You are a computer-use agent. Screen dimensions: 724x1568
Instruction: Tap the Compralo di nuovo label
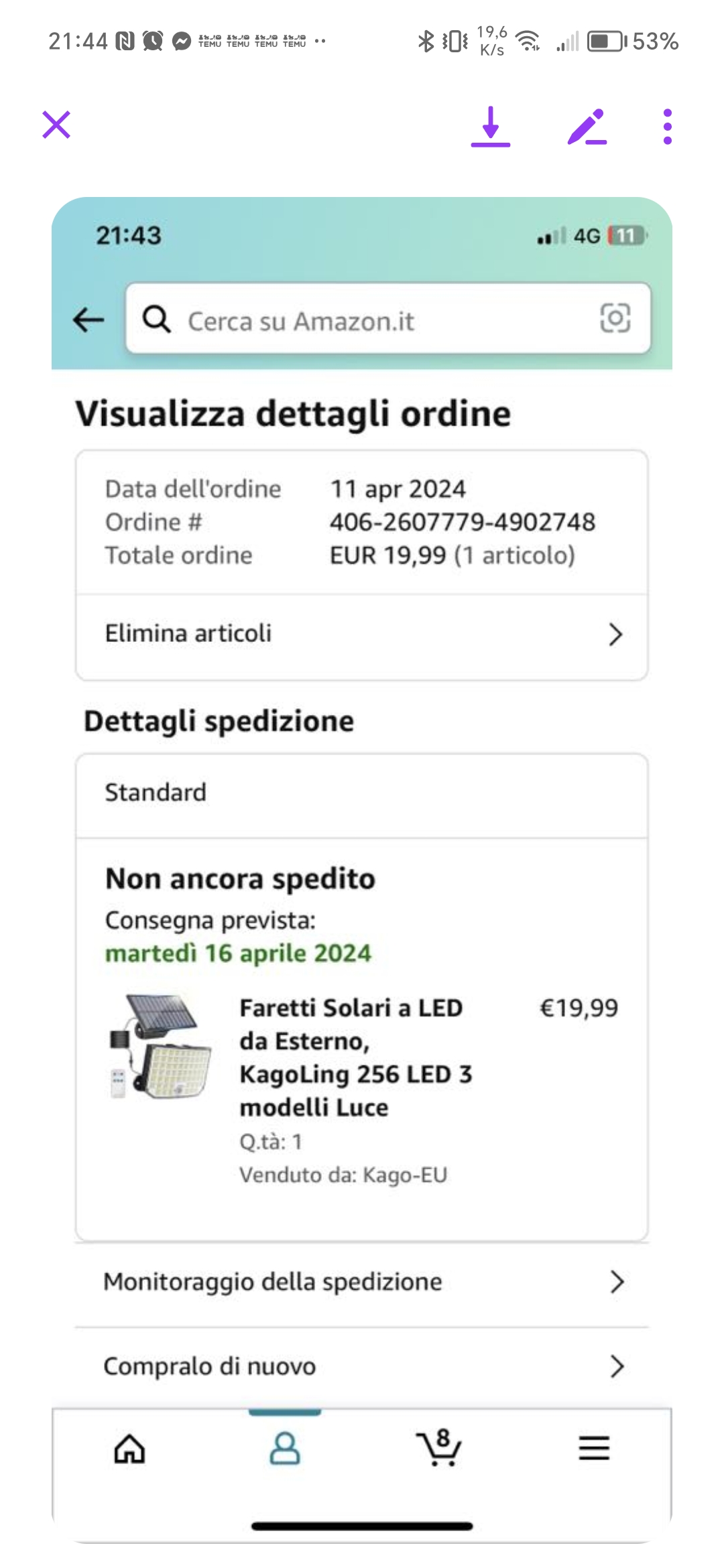tap(209, 1366)
